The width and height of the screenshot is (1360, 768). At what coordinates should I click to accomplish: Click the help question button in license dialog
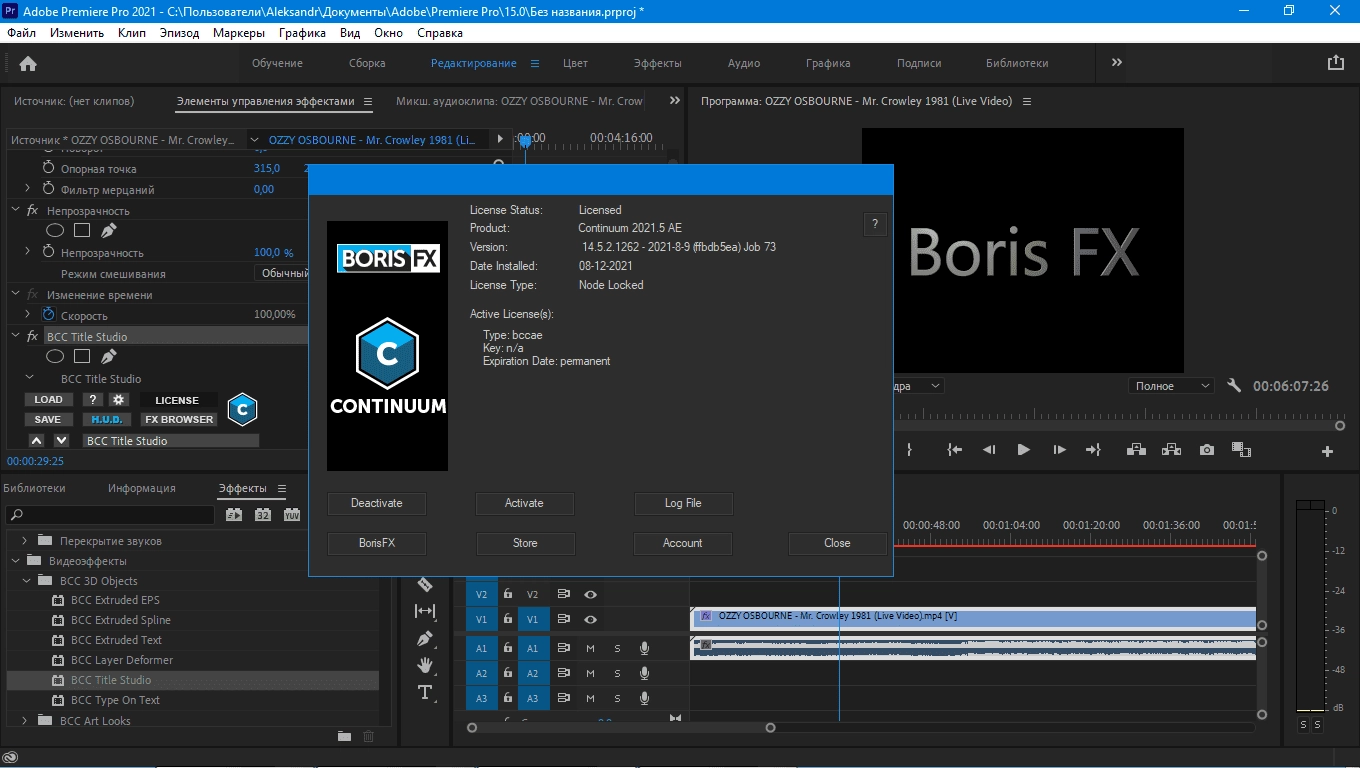pyautogui.click(x=875, y=224)
